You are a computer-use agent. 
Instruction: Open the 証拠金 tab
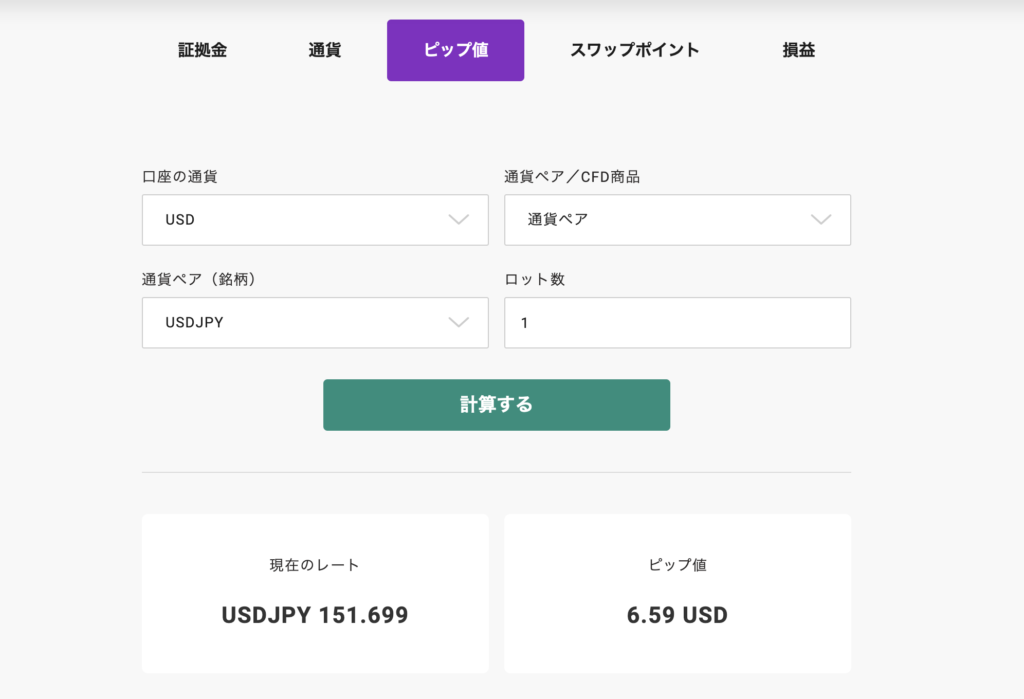point(202,50)
